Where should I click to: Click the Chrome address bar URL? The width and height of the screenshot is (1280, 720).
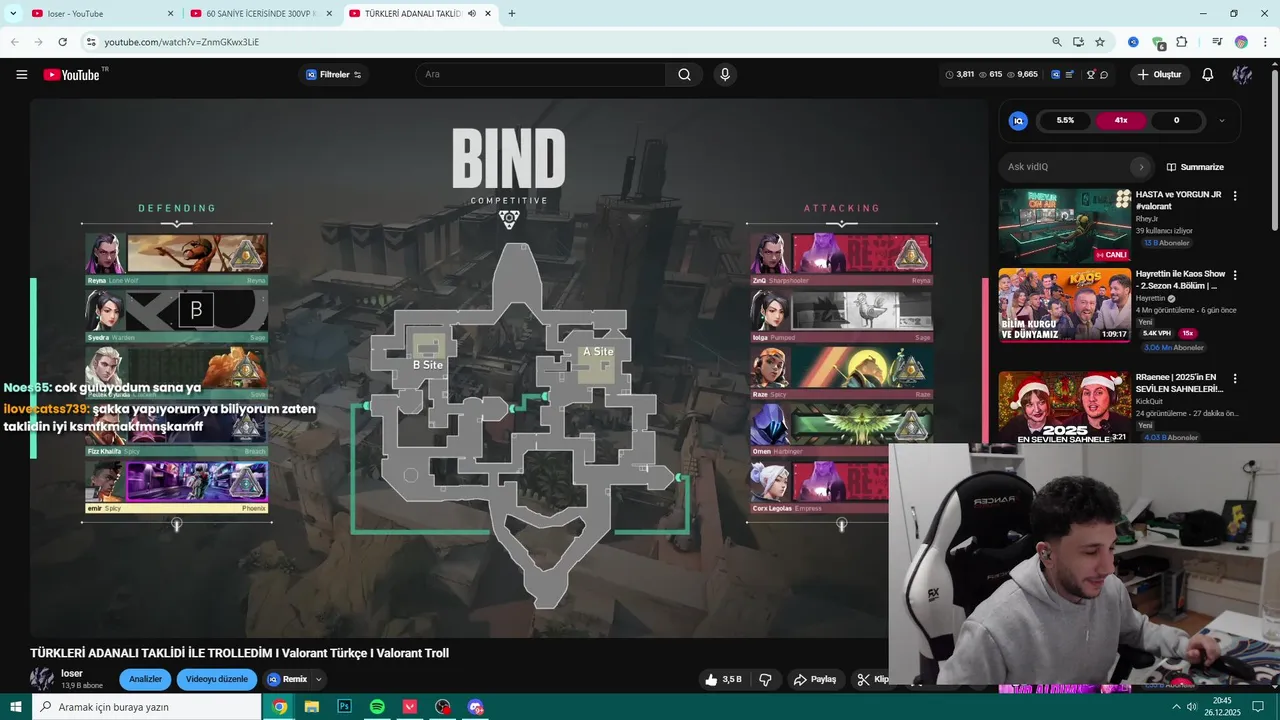(182, 42)
